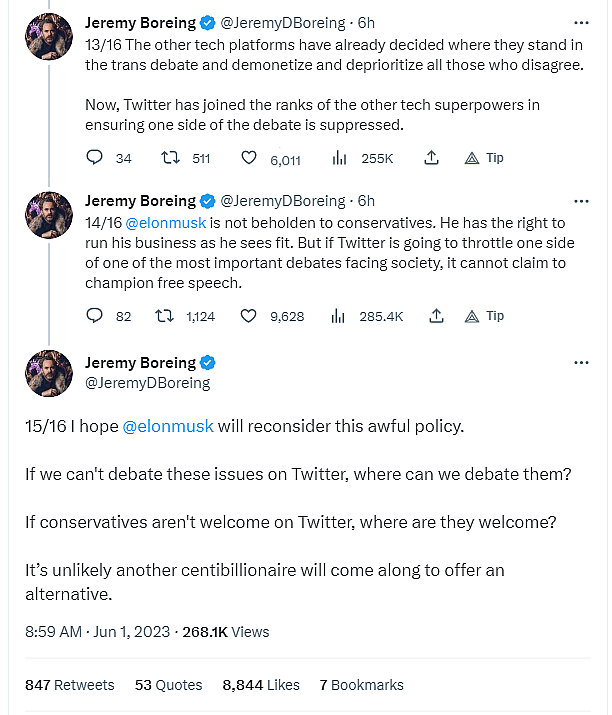
Task: Show the 8,844 Likes list
Action: pos(261,685)
